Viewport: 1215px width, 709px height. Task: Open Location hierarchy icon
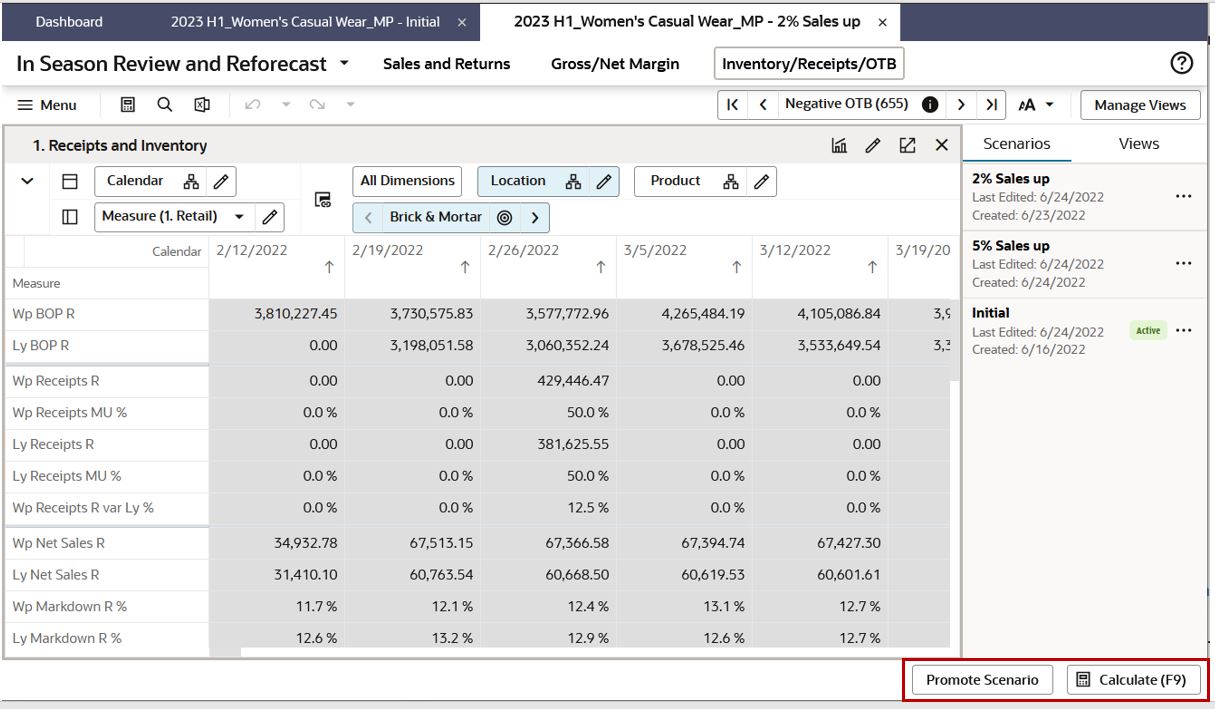pyautogui.click(x=573, y=182)
